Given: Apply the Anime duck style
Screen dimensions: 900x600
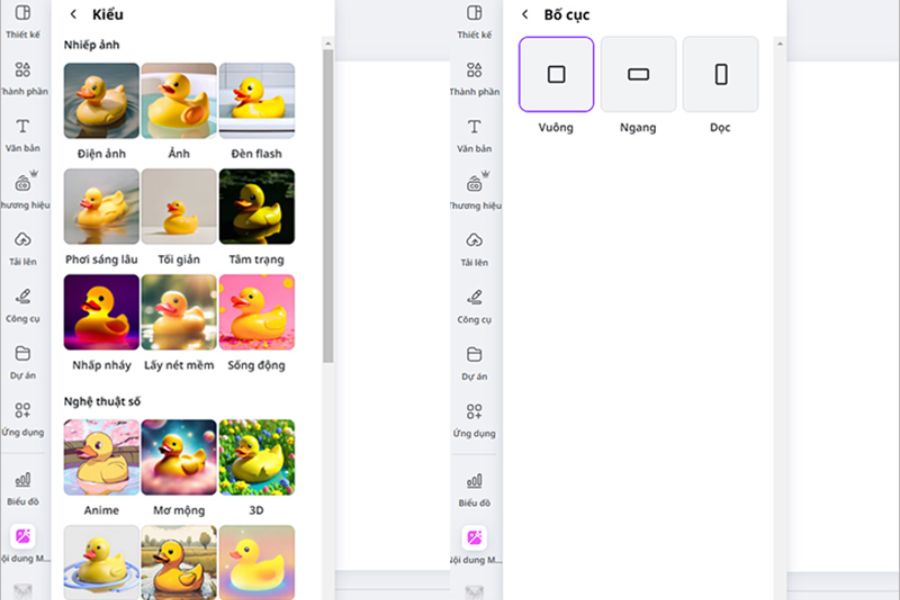Looking at the screenshot, I should (101, 457).
